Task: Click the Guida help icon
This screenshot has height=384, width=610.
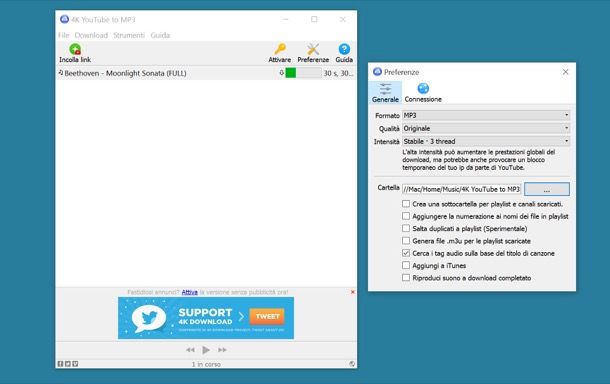Action: tap(344, 49)
